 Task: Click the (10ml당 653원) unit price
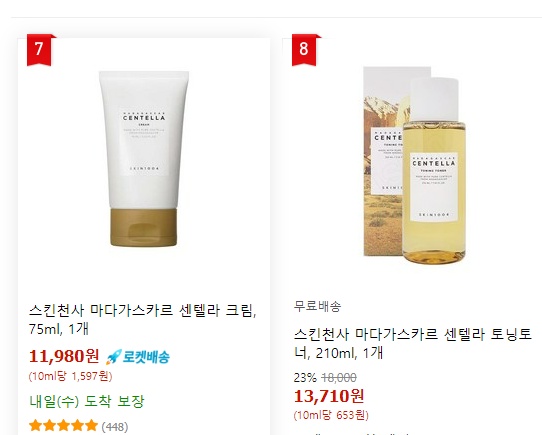point(331,415)
